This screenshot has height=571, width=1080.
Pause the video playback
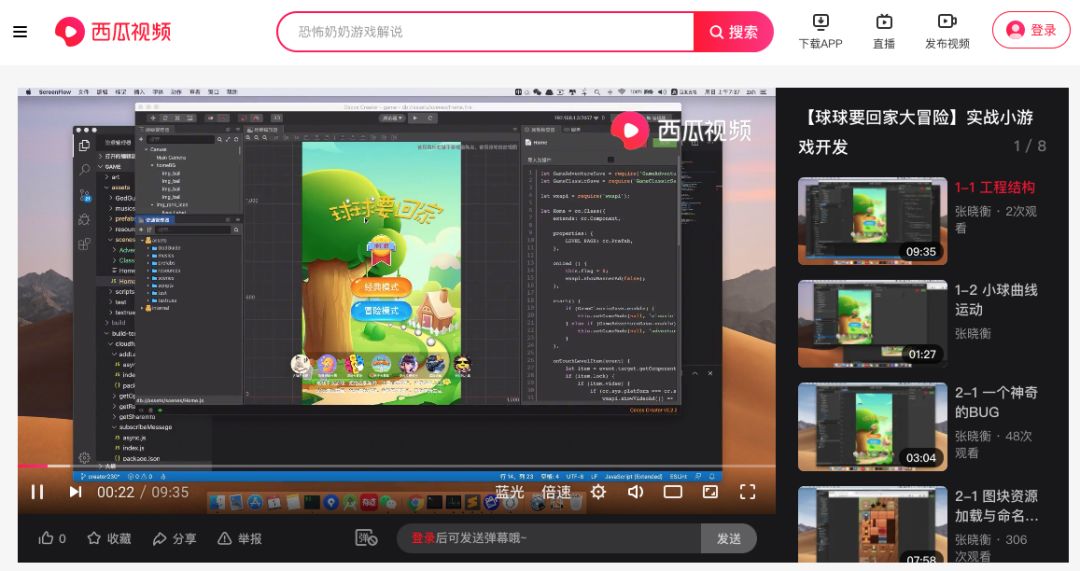click(37, 492)
